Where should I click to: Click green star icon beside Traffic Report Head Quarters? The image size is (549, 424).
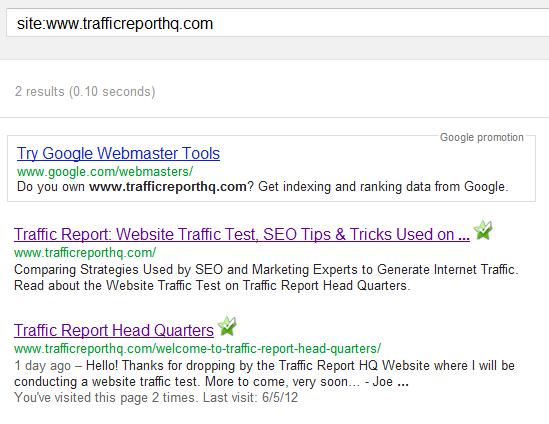[227, 326]
